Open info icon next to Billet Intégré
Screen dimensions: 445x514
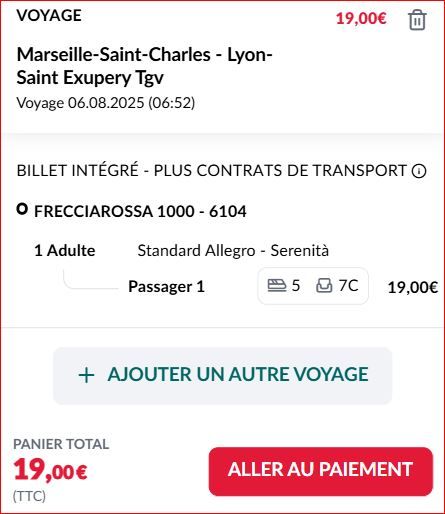coord(419,171)
